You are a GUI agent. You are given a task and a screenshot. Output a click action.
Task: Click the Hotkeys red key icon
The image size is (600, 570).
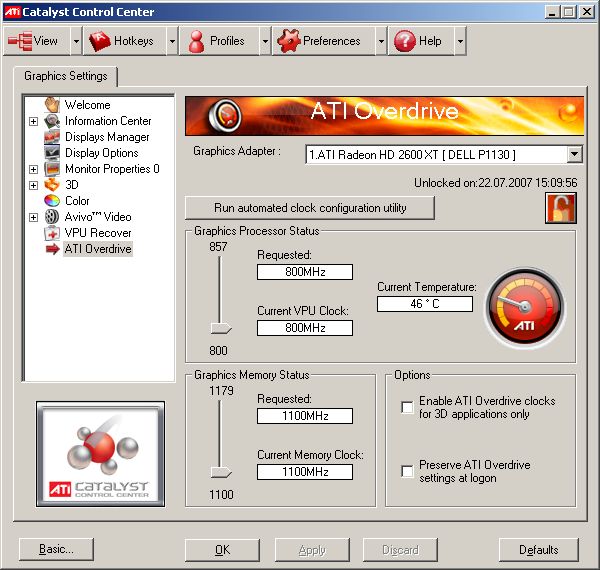tap(99, 41)
